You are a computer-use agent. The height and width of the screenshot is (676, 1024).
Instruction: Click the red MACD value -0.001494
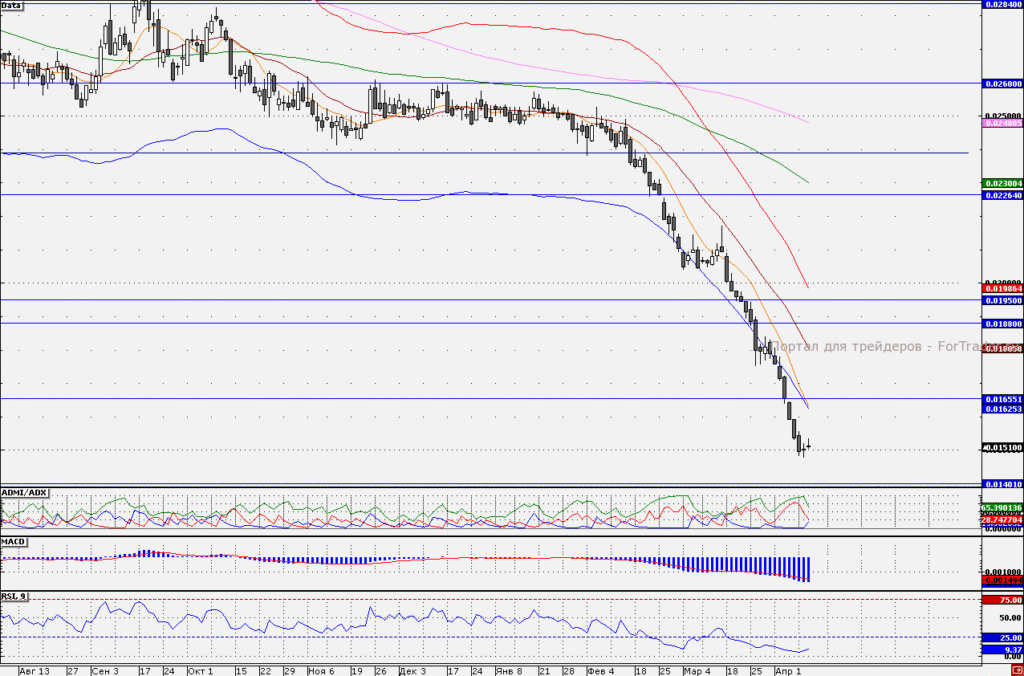tap(1003, 580)
